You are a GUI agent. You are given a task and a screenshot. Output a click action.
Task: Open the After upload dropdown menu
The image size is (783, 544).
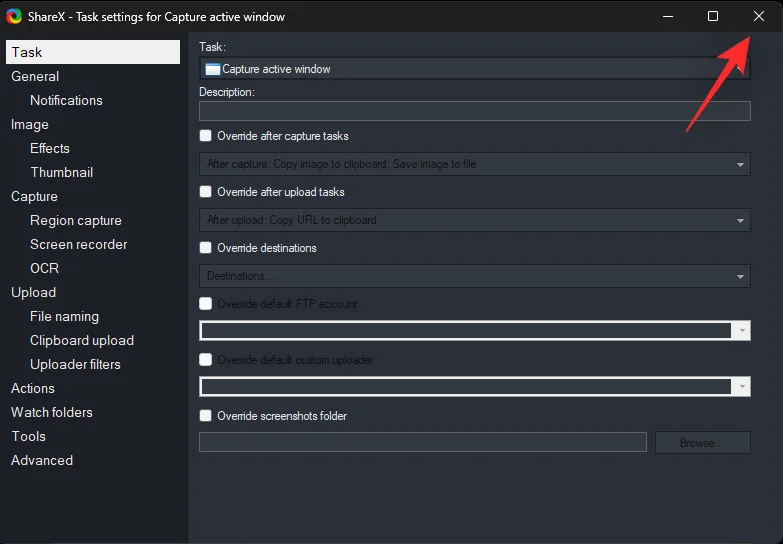[474, 220]
